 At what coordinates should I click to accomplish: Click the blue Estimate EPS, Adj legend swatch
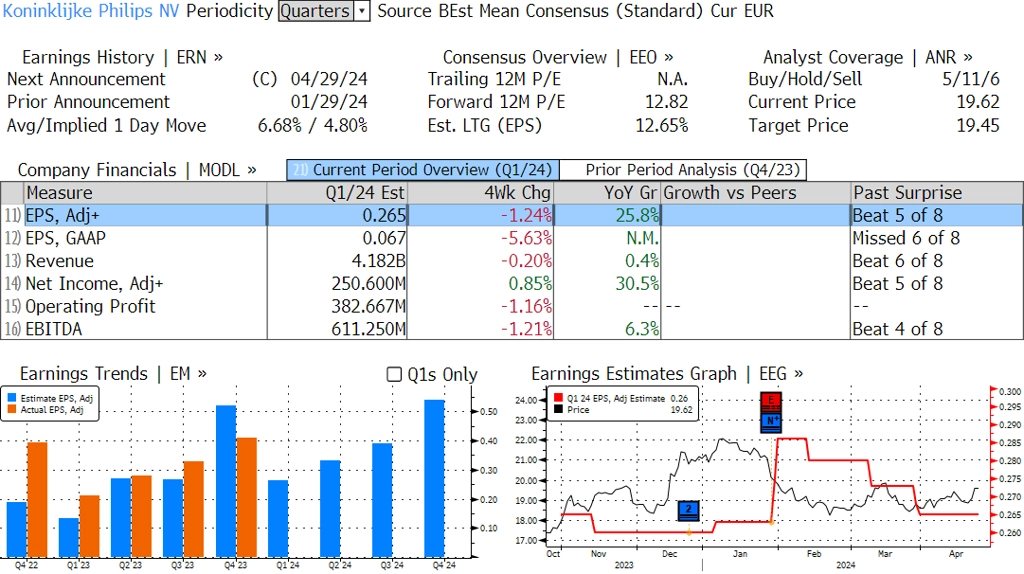12,398
